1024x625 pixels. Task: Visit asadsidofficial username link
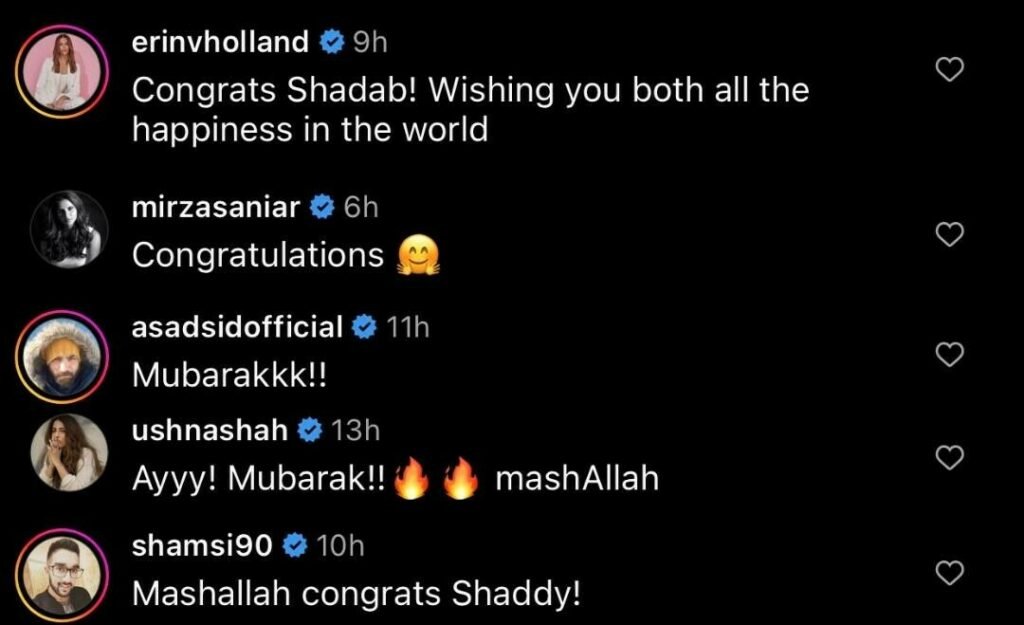(x=238, y=326)
